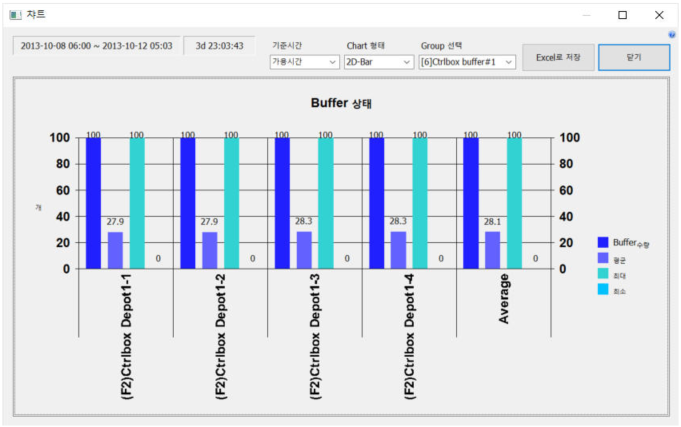Click the duration field 3d 23:03:43

pos(219,46)
